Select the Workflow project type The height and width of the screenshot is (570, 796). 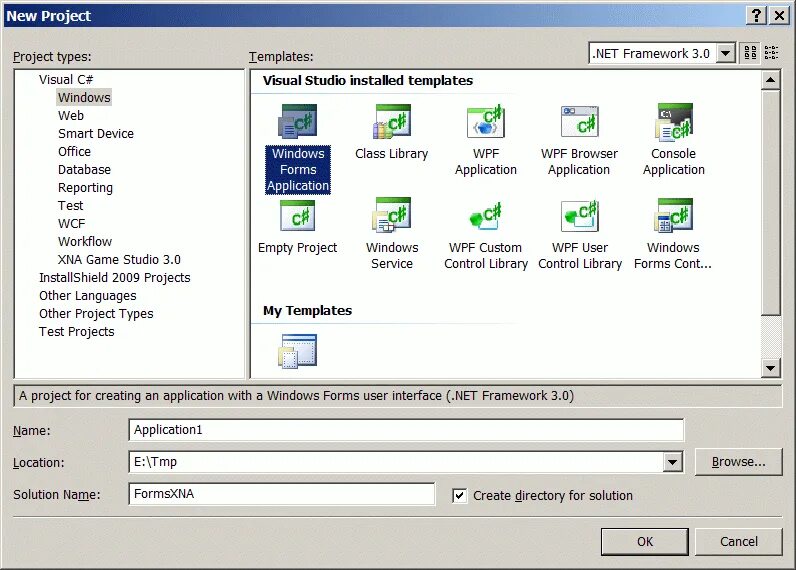(85, 242)
